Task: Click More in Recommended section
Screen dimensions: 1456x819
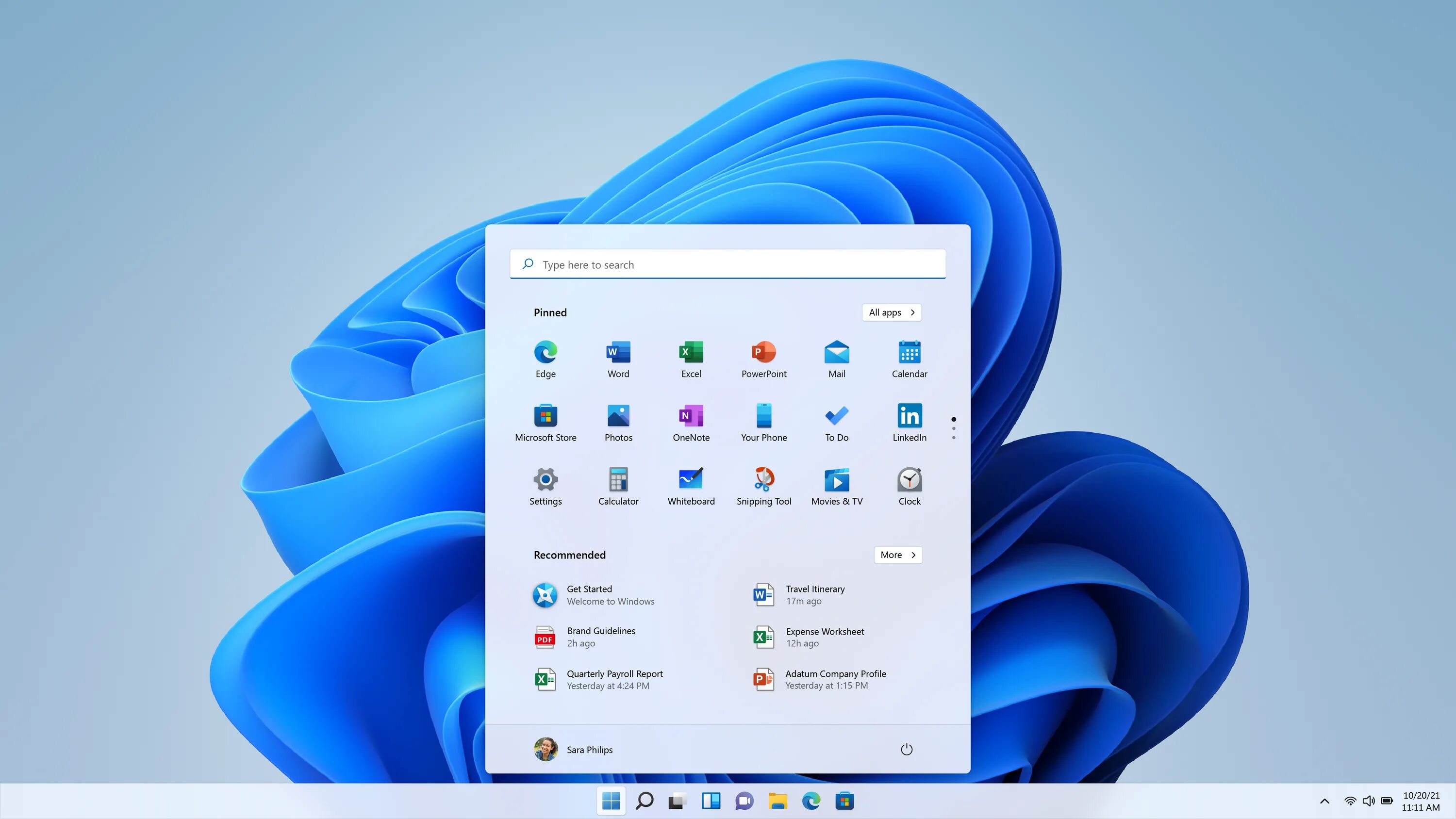Action: tap(897, 554)
